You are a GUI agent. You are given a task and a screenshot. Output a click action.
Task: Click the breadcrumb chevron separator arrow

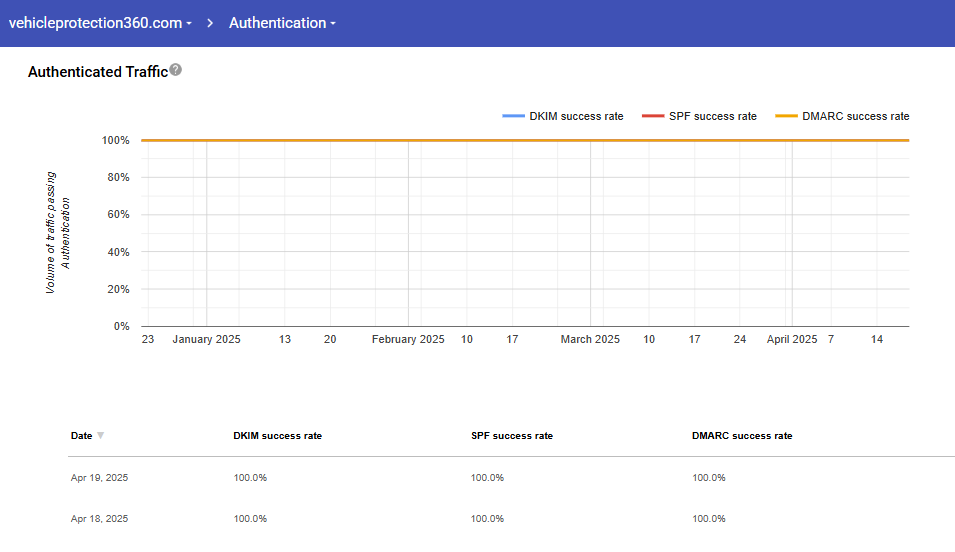click(211, 23)
